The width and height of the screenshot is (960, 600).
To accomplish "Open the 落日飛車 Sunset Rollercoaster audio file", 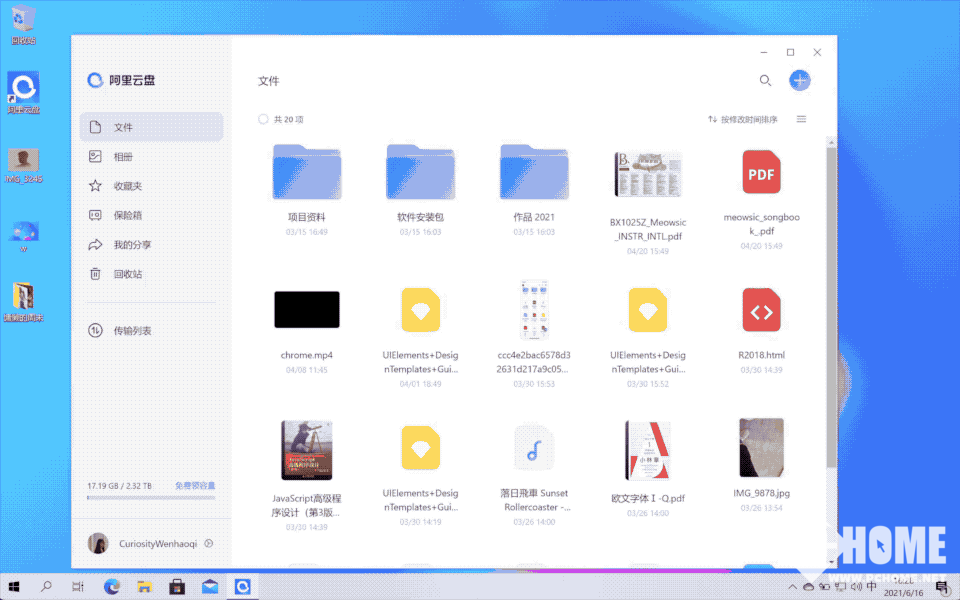I will 534,448.
